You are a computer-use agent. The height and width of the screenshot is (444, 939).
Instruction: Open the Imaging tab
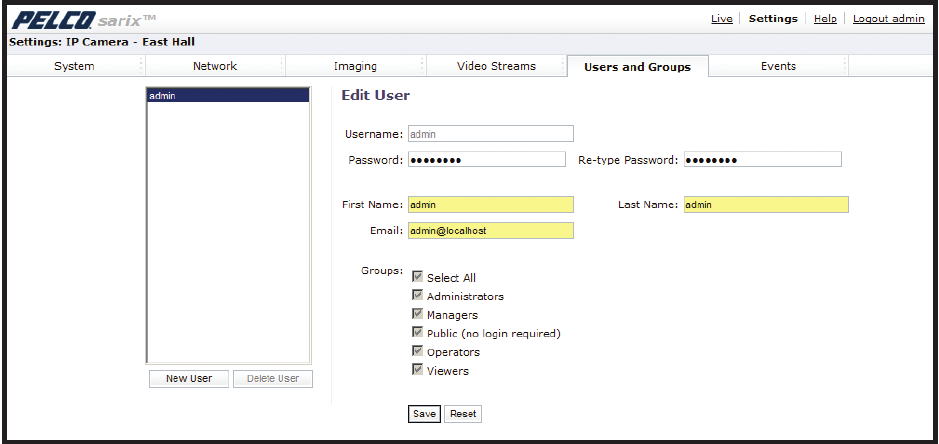click(355, 66)
